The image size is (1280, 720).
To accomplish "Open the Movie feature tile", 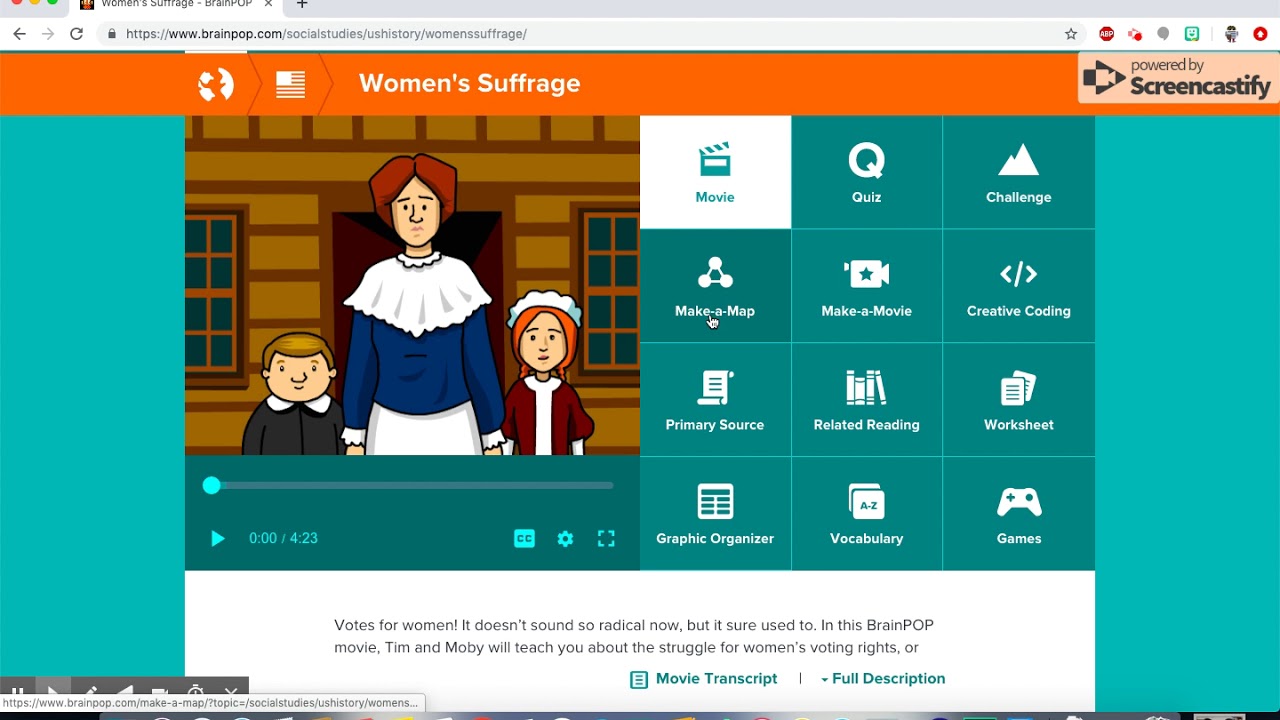I will [x=715, y=172].
